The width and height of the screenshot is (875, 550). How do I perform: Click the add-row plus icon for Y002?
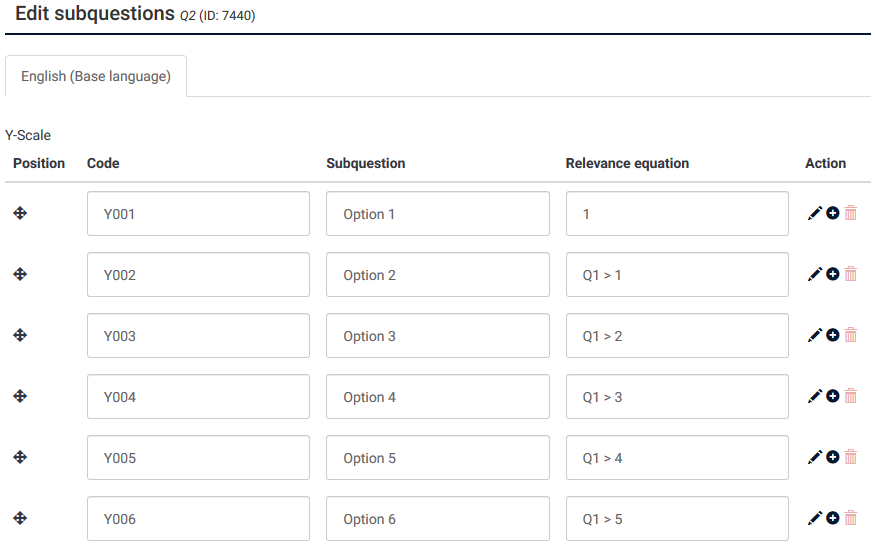tap(833, 274)
